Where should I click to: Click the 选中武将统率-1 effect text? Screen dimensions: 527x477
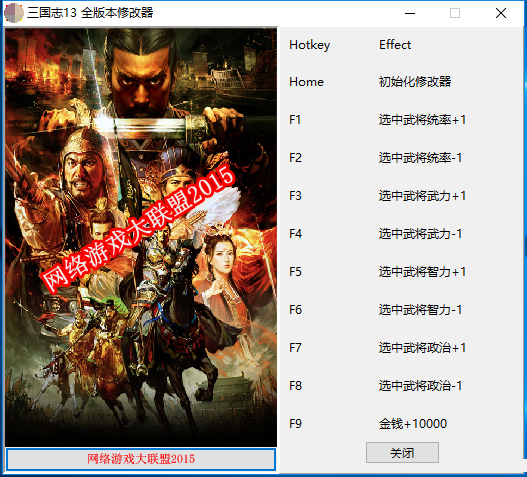420,158
